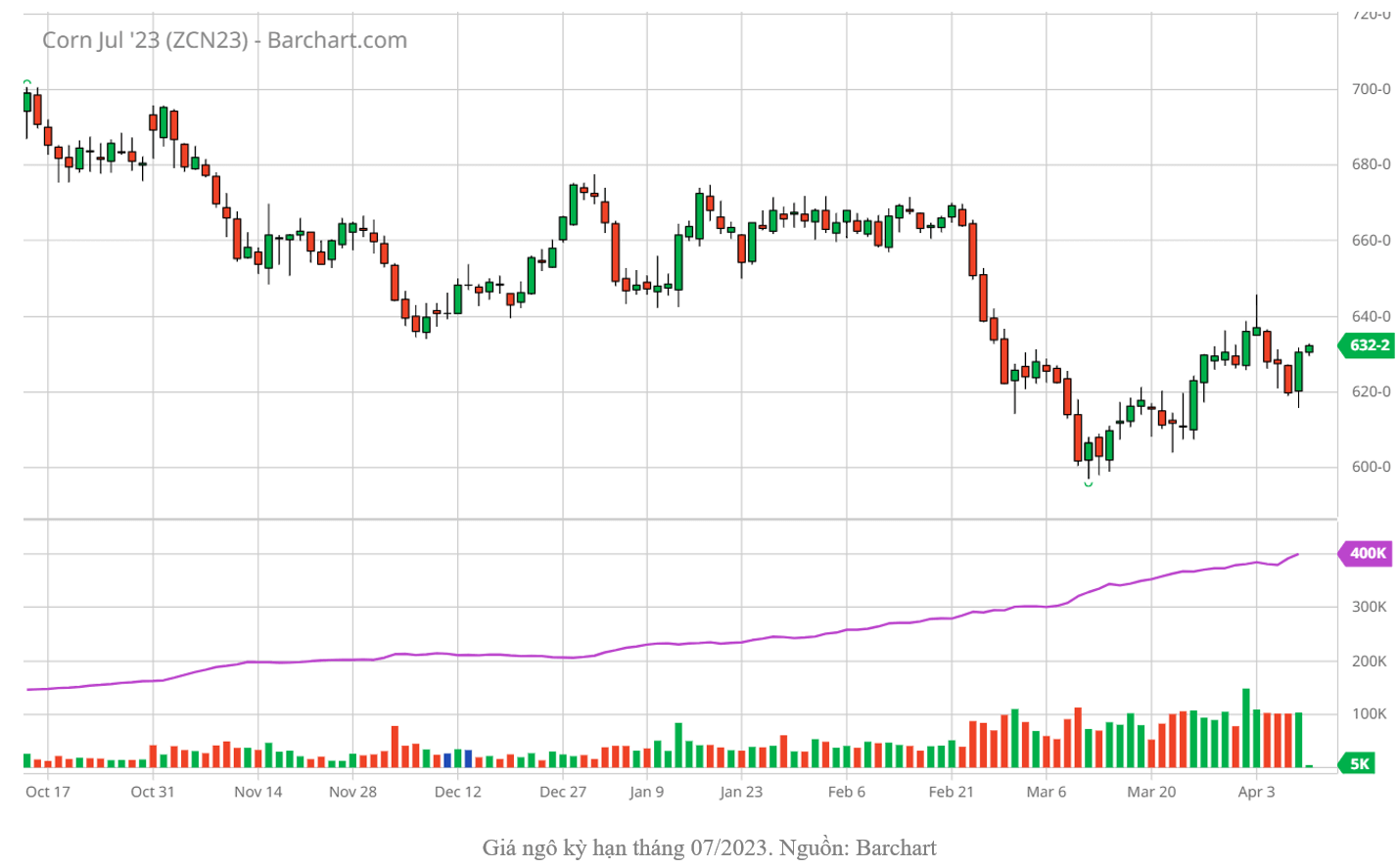The height and width of the screenshot is (868, 1398).
Task: Click the Dec 12 date label
Action: coord(458,792)
